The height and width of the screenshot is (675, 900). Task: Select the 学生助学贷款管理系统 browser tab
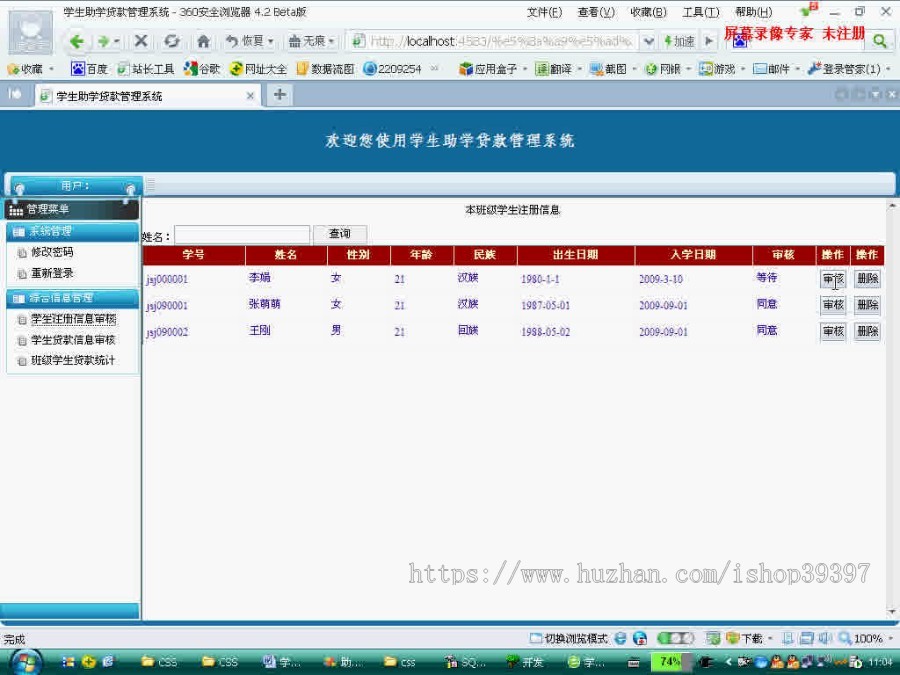pyautogui.click(x=147, y=96)
